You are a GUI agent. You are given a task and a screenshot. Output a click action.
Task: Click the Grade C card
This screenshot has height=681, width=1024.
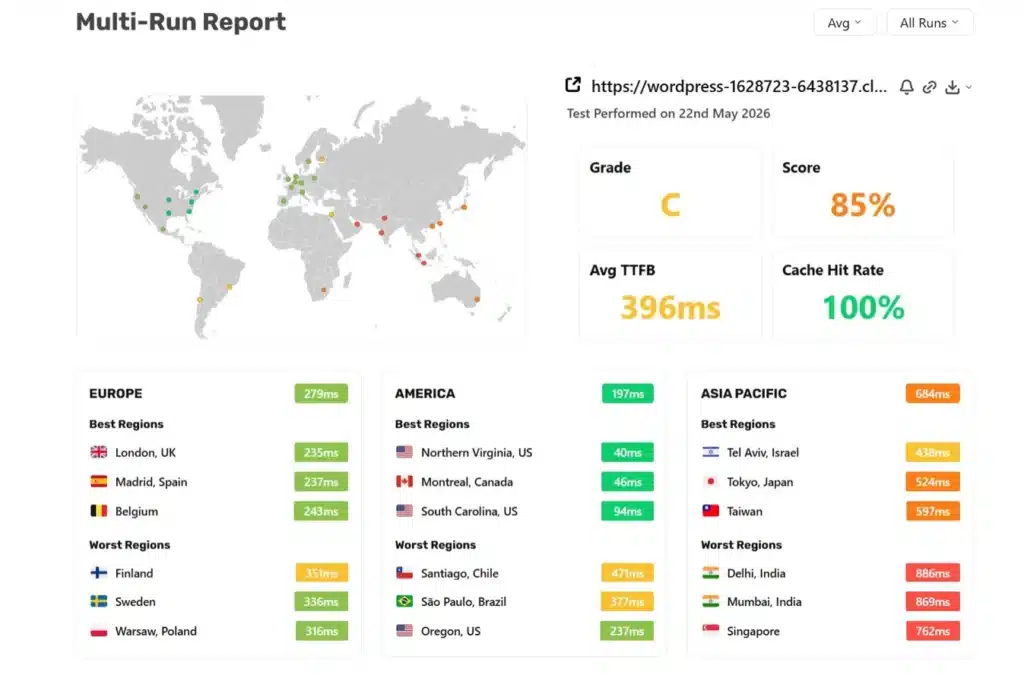[x=670, y=192]
